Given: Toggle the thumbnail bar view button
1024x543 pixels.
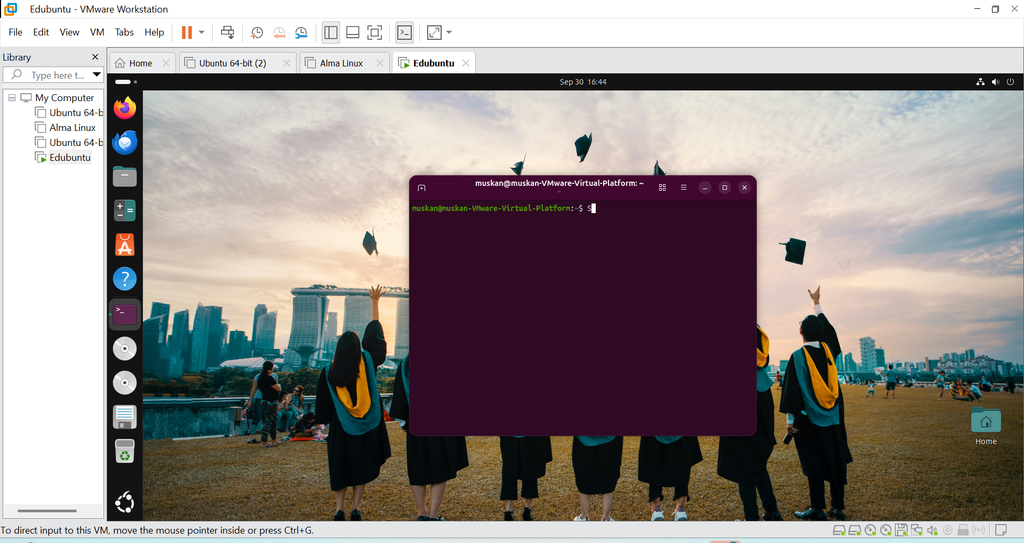Looking at the screenshot, I should pos(353,32).
